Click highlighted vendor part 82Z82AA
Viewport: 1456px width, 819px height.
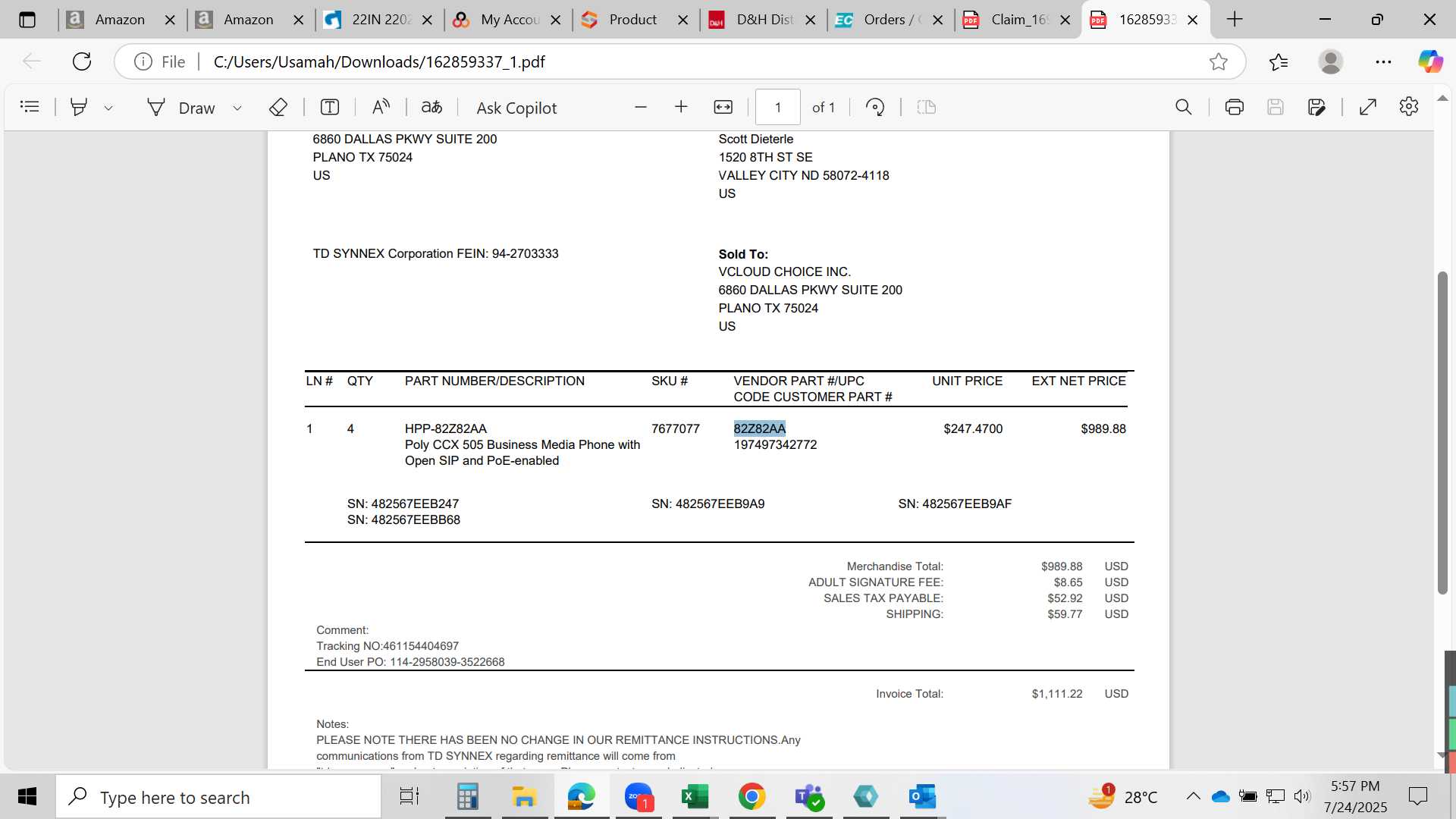tap(760, 428)
